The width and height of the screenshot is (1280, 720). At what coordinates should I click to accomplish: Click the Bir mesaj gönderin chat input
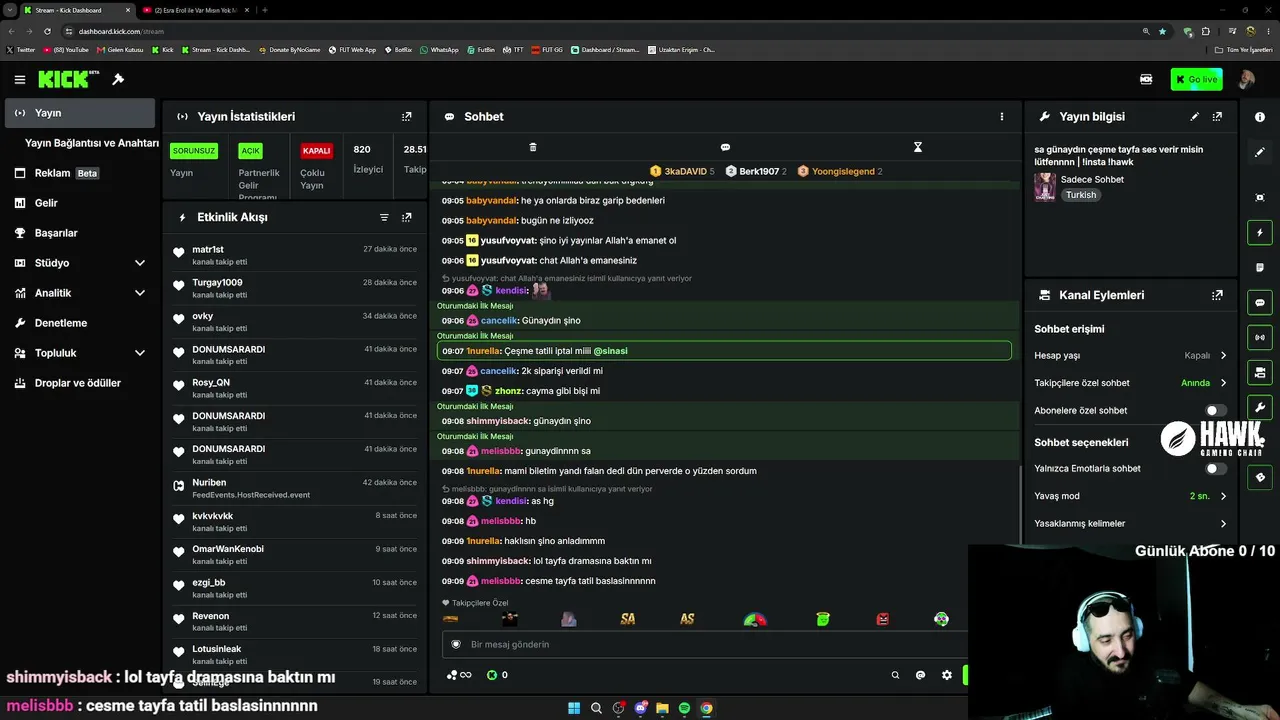tap(703, 645)
